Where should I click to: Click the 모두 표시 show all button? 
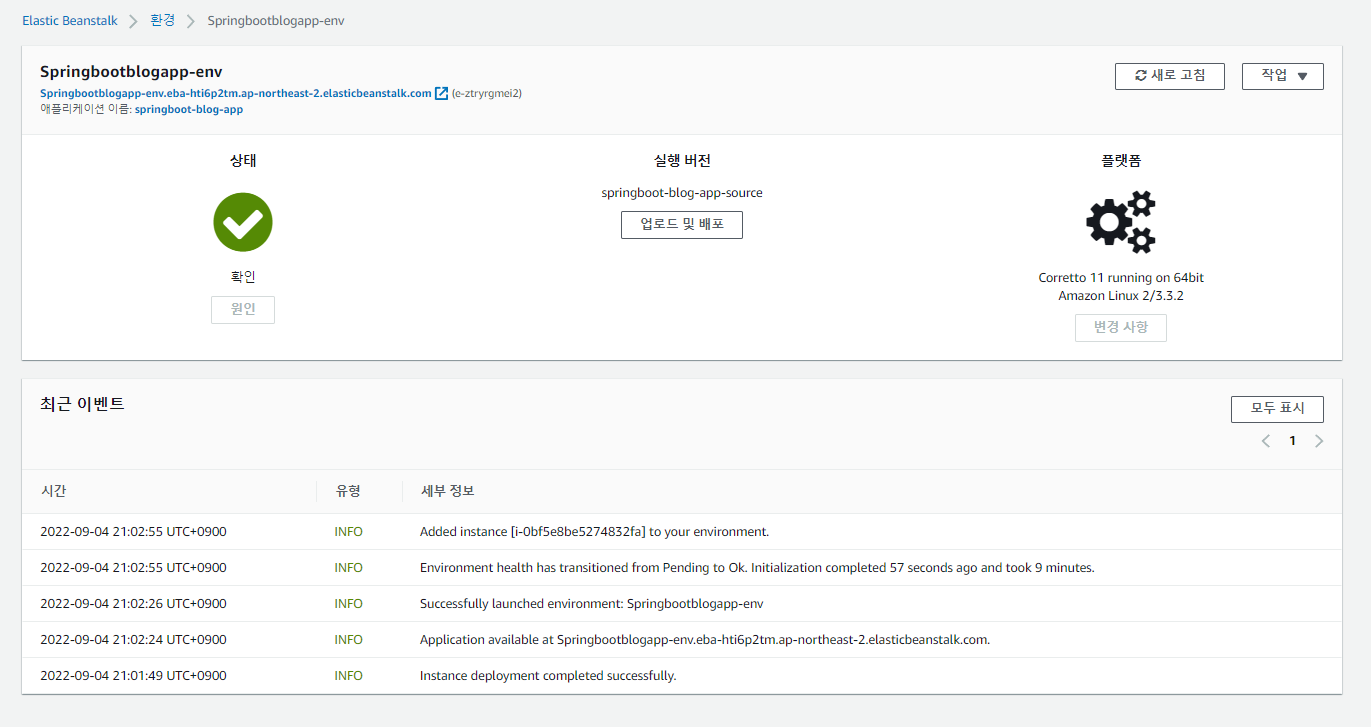point(1277,409)
